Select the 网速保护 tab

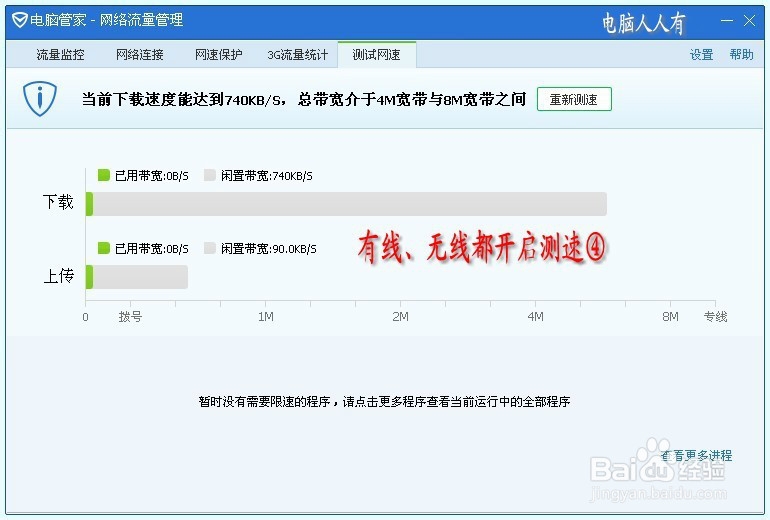point(219,55)
